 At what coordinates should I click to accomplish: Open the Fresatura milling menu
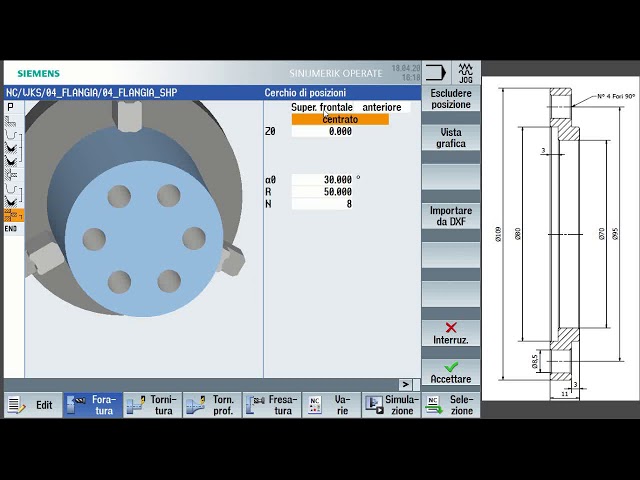pyautogui.click(x=272, y=405)
